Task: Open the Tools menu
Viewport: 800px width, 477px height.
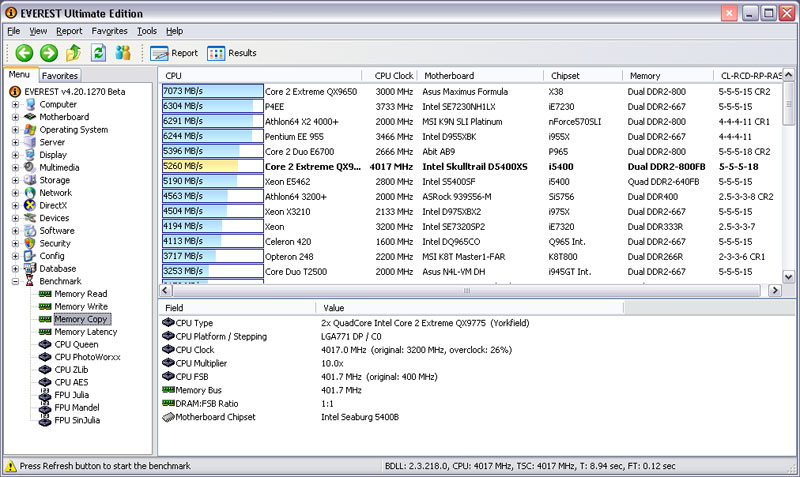Action: click(x=147, y=31)
